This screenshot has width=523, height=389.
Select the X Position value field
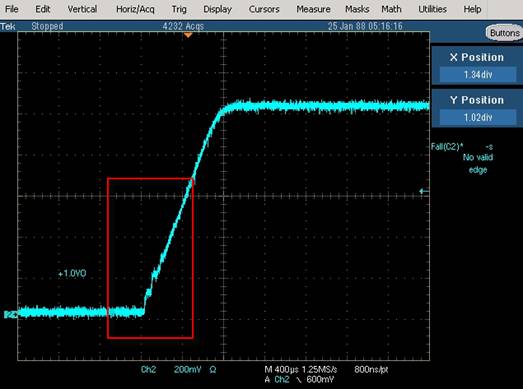478,74
